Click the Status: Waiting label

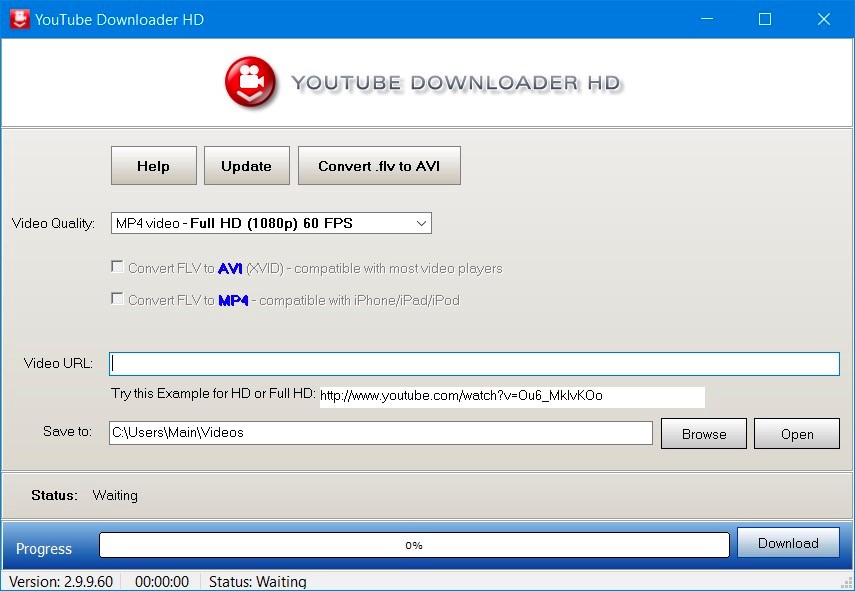click(x=86, y=495)
